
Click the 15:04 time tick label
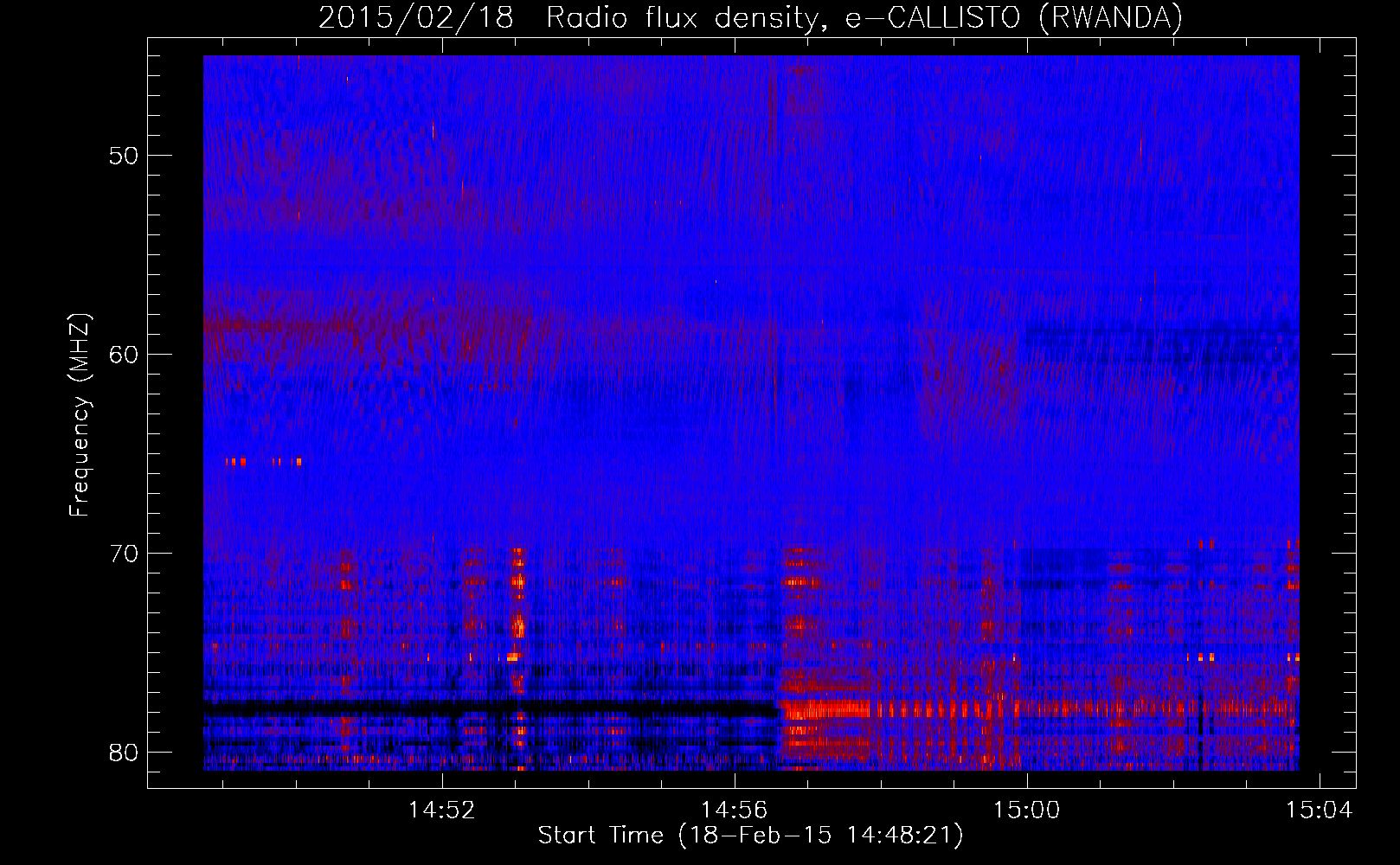(1319, 811)
